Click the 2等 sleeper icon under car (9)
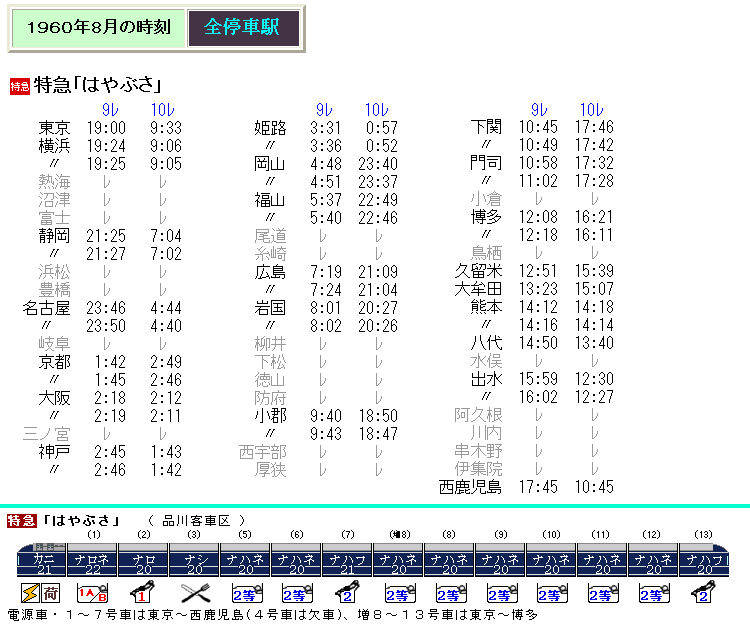Image resolution: width=750 pixels, height=630 pixels. coord(502,593)
